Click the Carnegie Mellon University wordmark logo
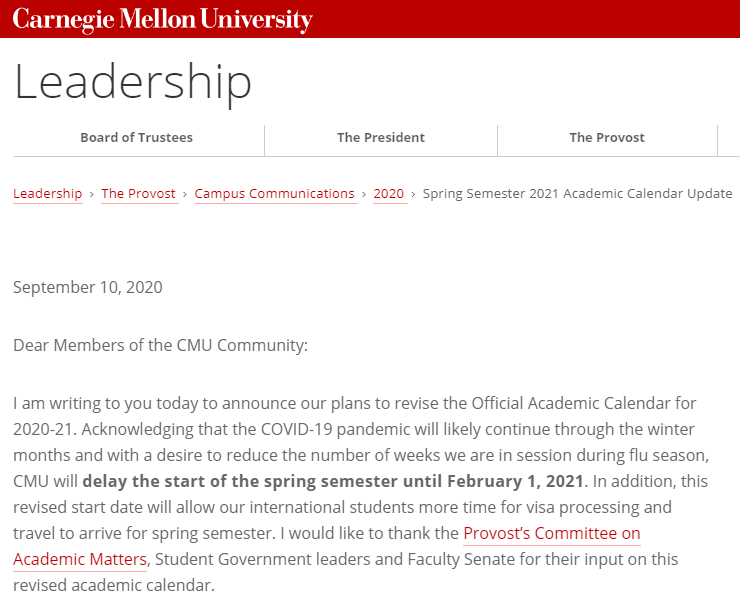Screen dimensions: 740x603 pyautogui.click(x=162, y=19)
